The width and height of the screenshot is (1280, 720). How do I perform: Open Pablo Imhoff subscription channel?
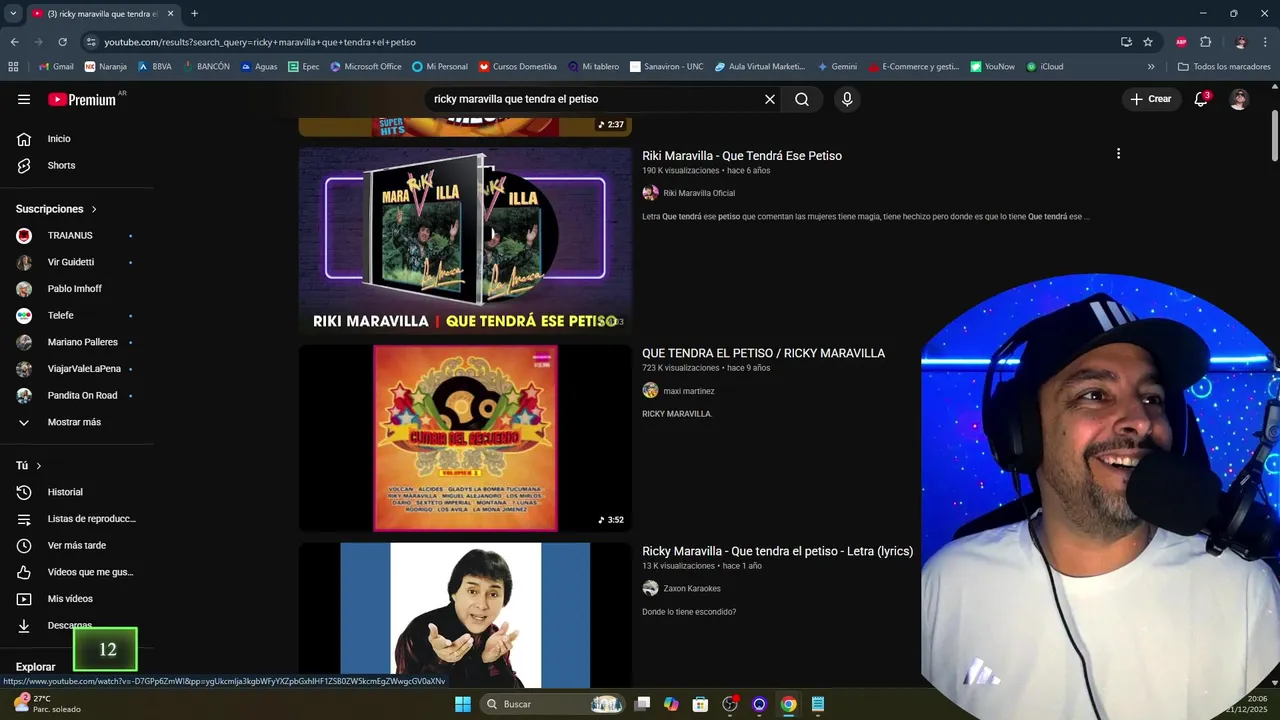pyautogui.click(x=76, y=289)
